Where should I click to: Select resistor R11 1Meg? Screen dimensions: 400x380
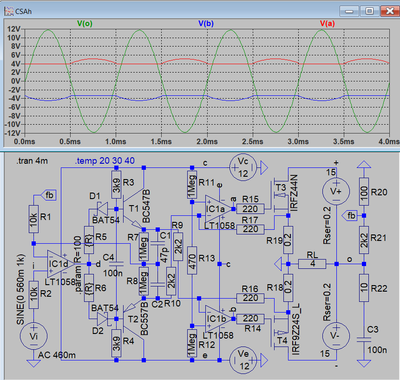tap(192, 184)
